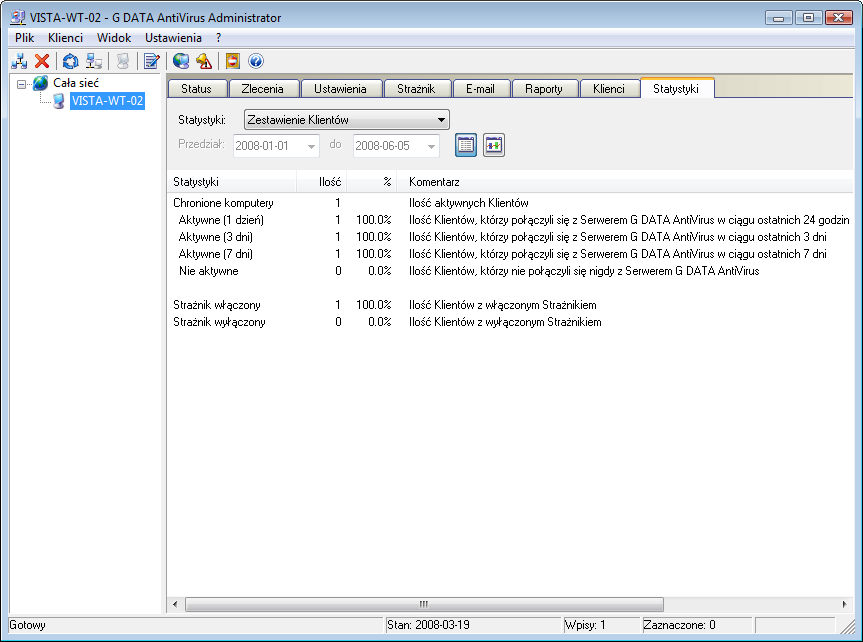Click 'Wpisy: 1' in status bar
Screen dimensions: 863x642
[585, 625]
